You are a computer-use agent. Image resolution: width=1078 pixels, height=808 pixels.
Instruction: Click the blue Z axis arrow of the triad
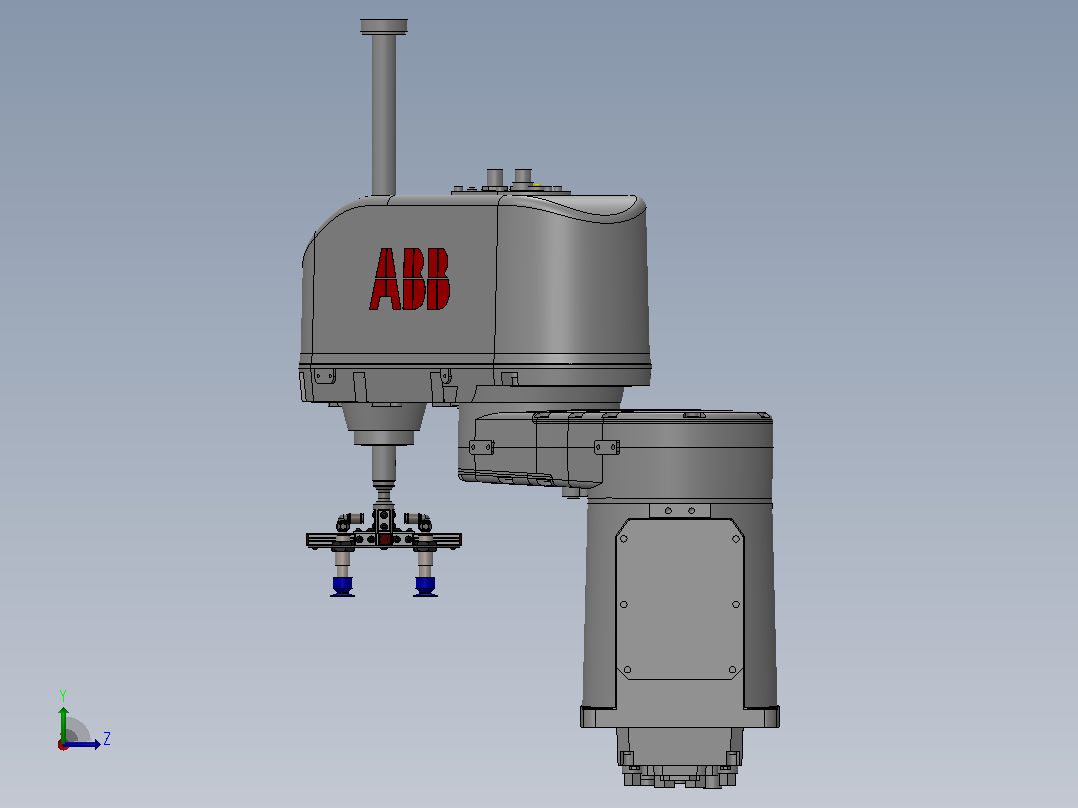click(82, 744)
